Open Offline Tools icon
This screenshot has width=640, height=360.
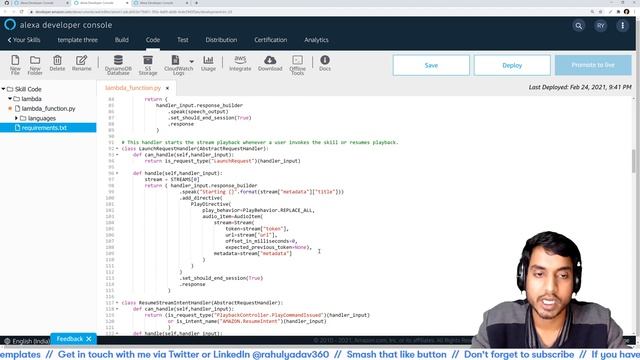(298, 64)
